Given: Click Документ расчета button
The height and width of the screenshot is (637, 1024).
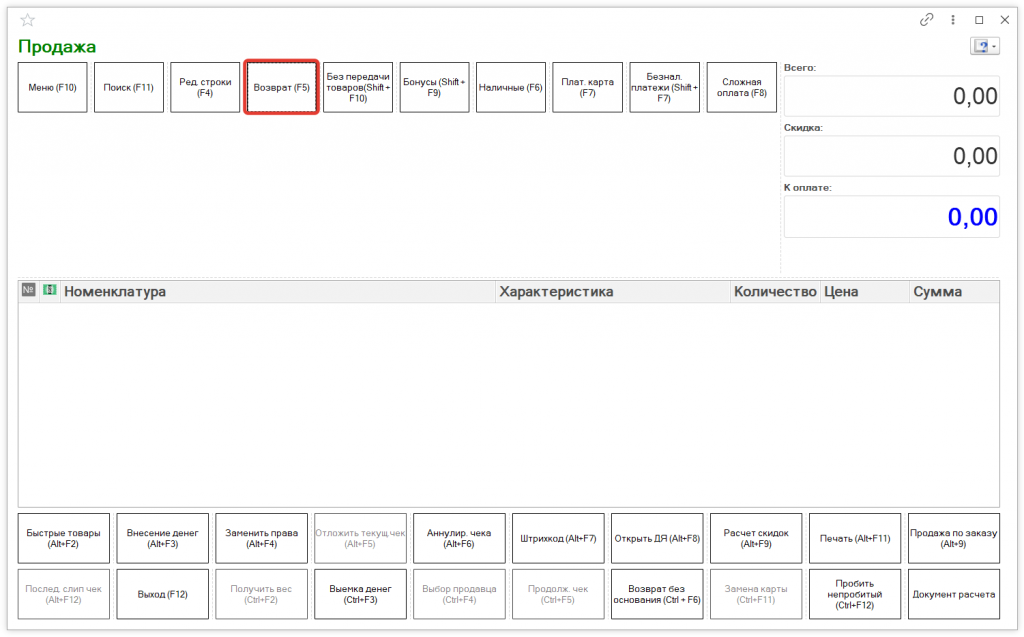Looking at the screenshot, I should 954,594.
